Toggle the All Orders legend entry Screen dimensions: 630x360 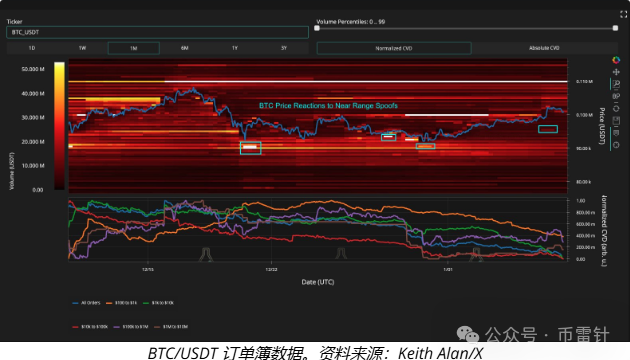coord(86,303)
